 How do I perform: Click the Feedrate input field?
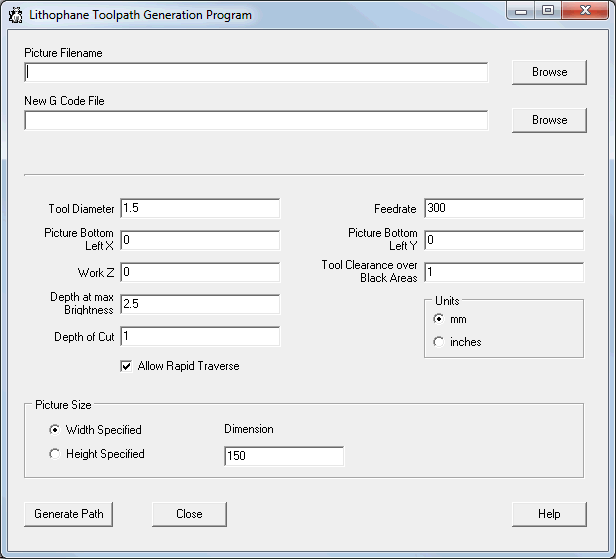[x=504, y=208]
